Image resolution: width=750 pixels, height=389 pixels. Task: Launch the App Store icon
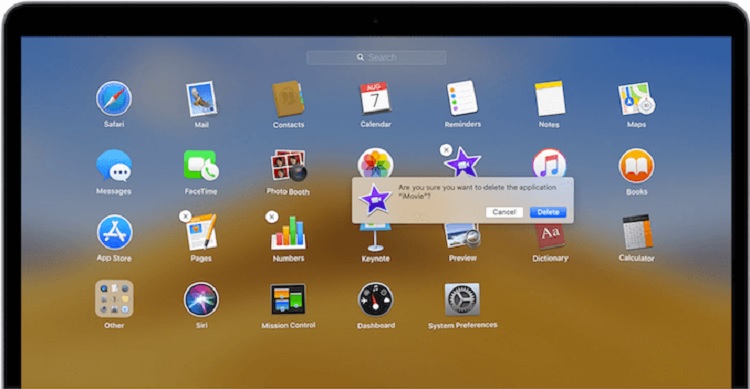(x=114, y=232)
